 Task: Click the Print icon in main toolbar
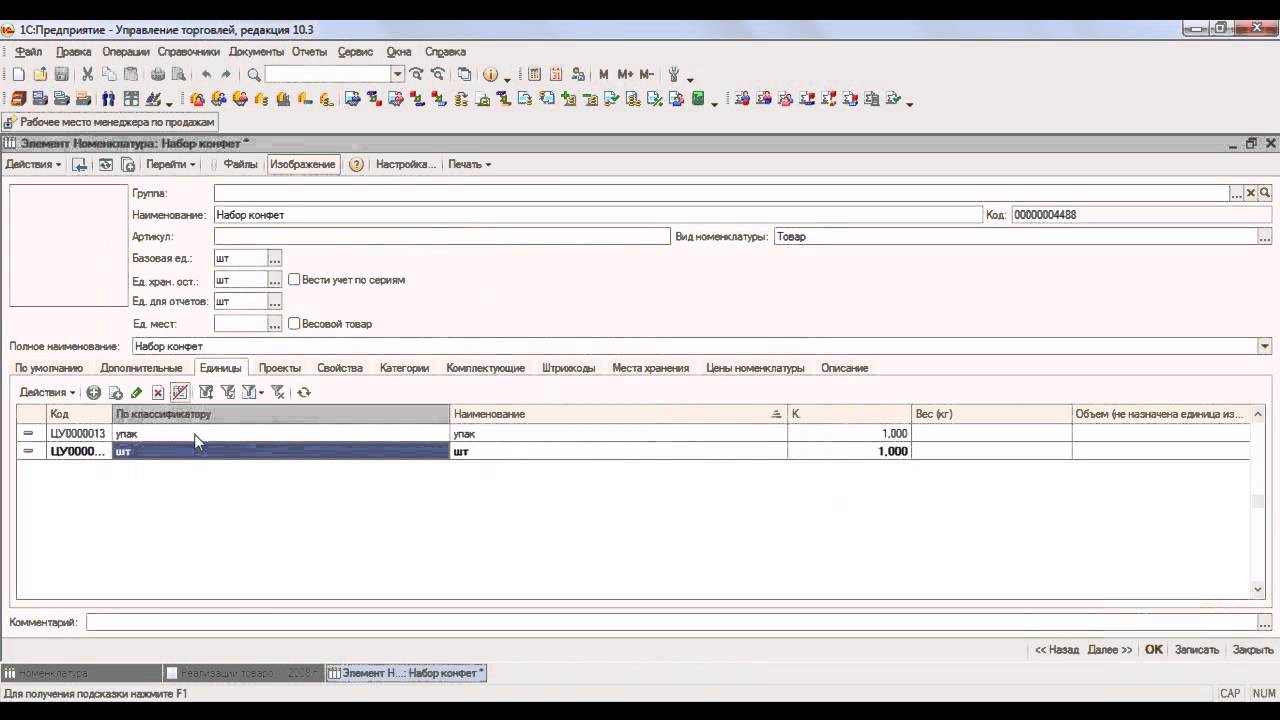[157, 75]
